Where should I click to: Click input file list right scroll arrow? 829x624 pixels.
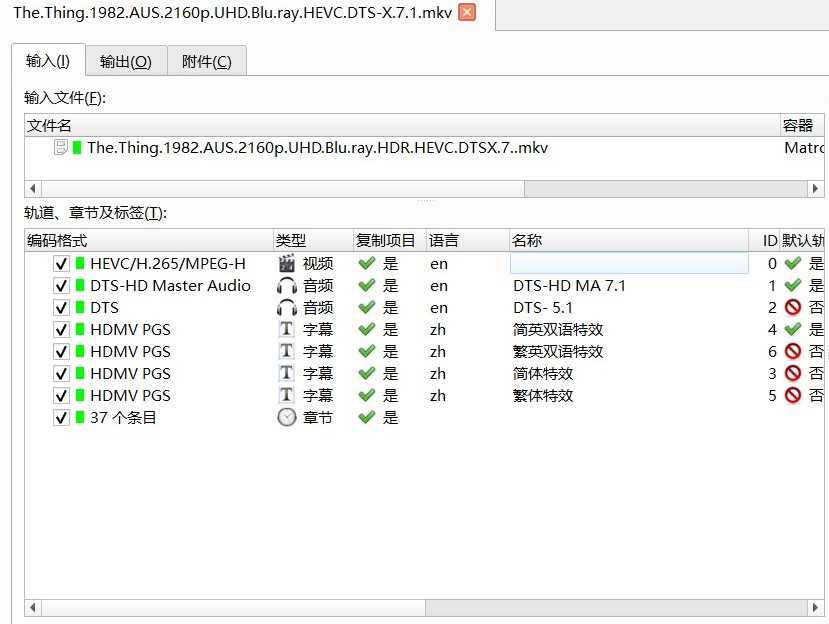point(816,188)
